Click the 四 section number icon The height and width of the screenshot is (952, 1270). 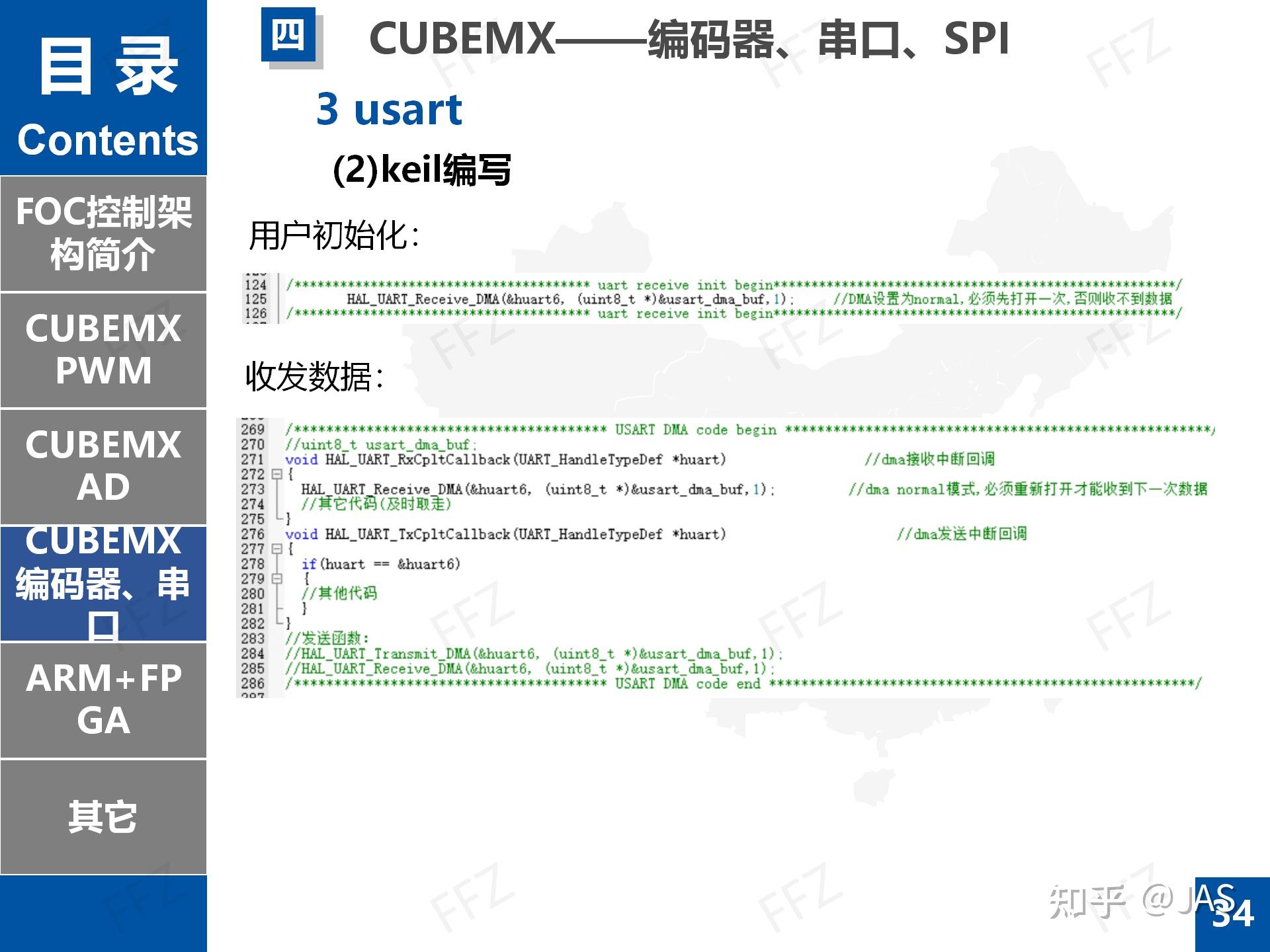point(288,35)
